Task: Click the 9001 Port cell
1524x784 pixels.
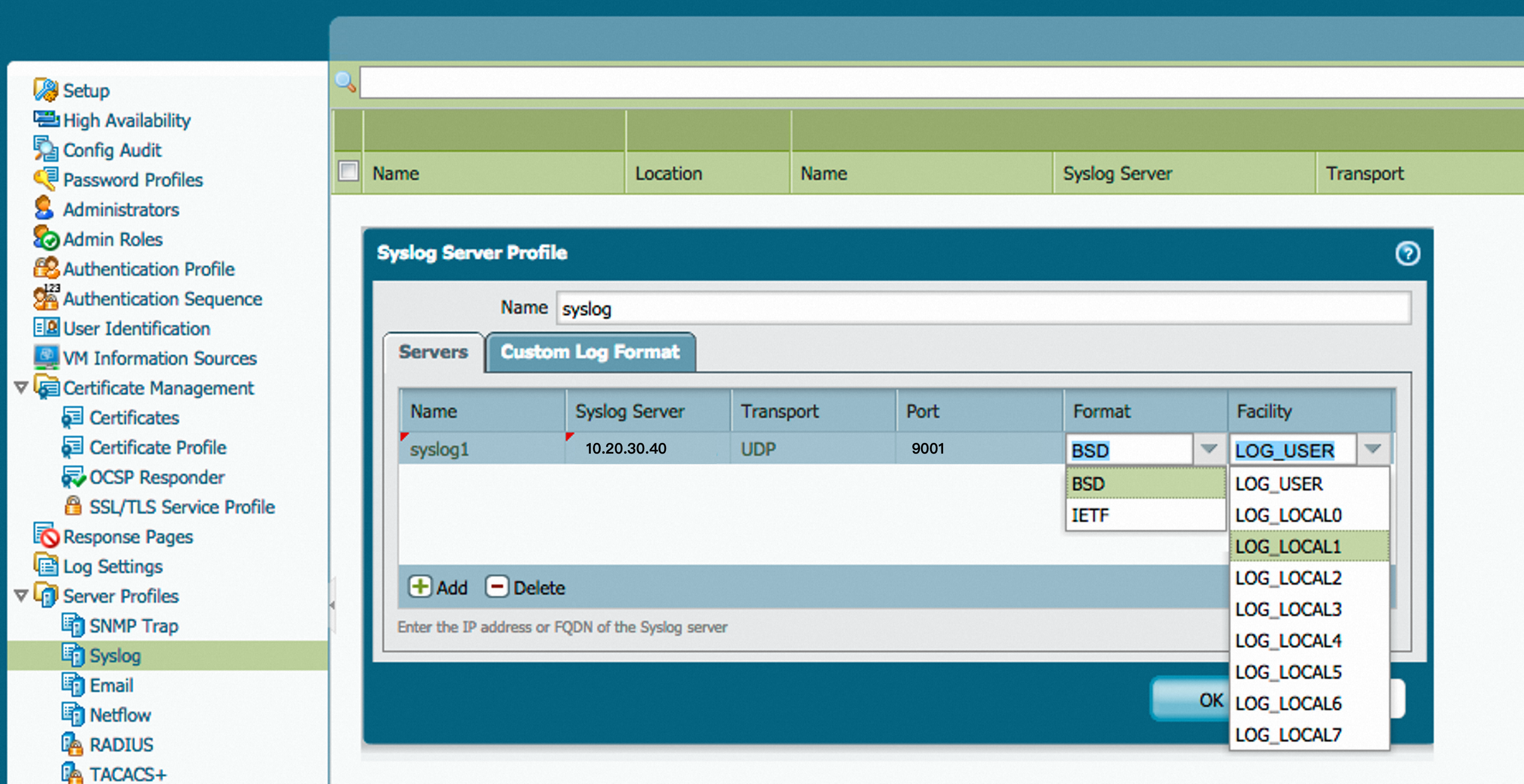Action: (980, 448)
